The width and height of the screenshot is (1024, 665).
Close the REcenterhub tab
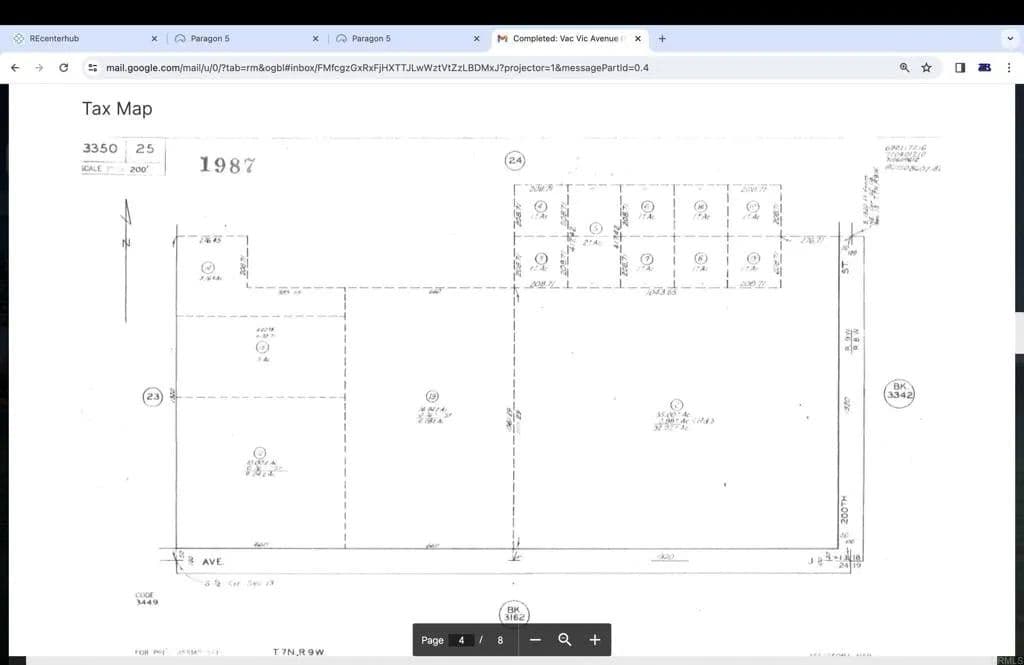coord(154,39)
